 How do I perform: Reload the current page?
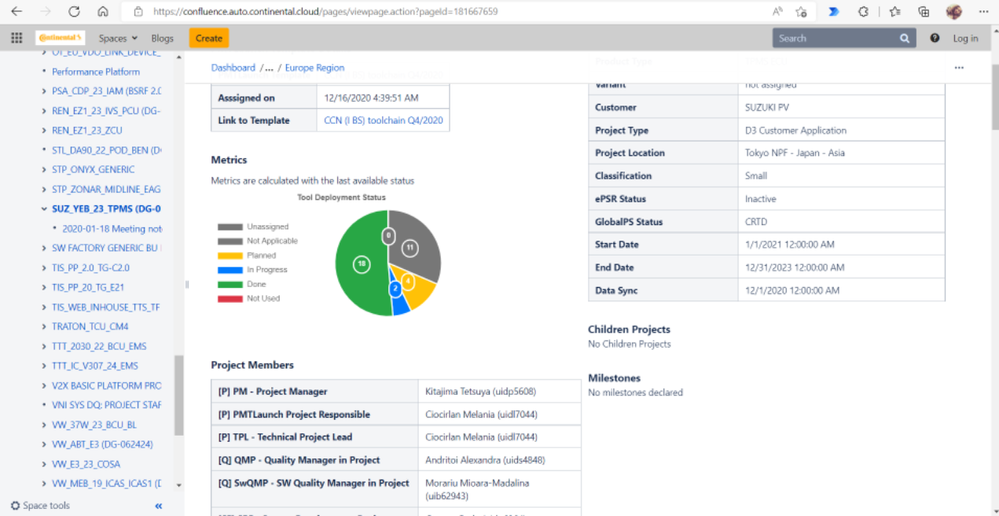point(74,11)
